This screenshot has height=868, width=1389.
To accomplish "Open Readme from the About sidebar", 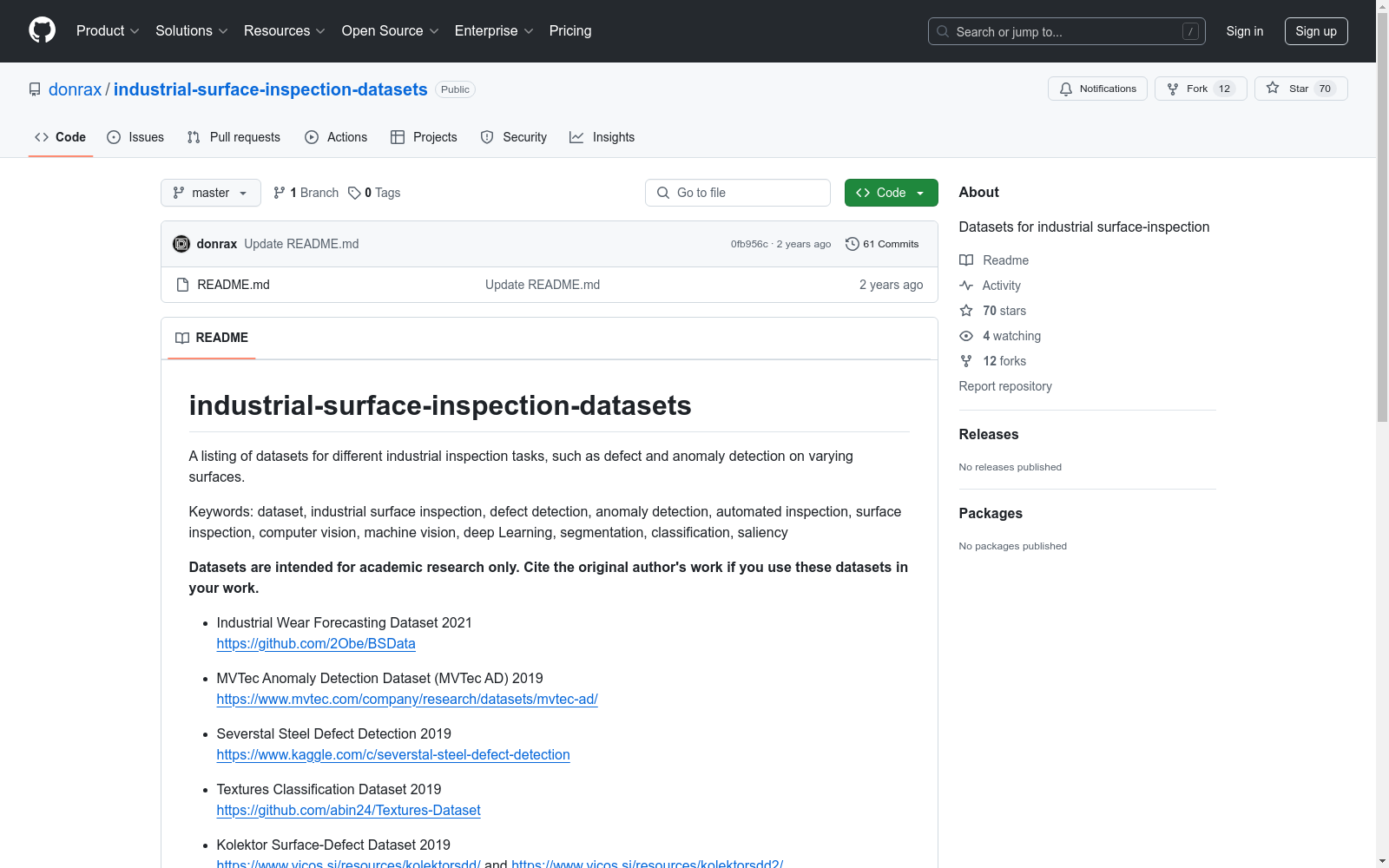I will tap(1004, 260).
